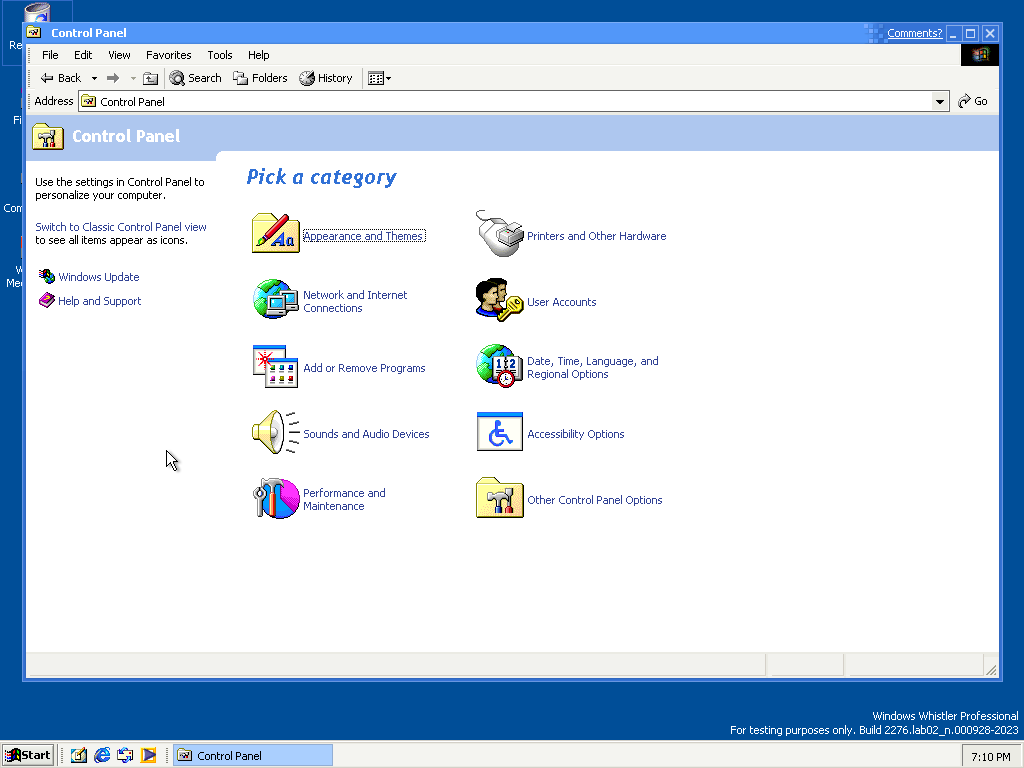Open the Add or Remove Programs icon
Screen dimensions: 1024x768
pyautogui.click(x=276, y=366)
